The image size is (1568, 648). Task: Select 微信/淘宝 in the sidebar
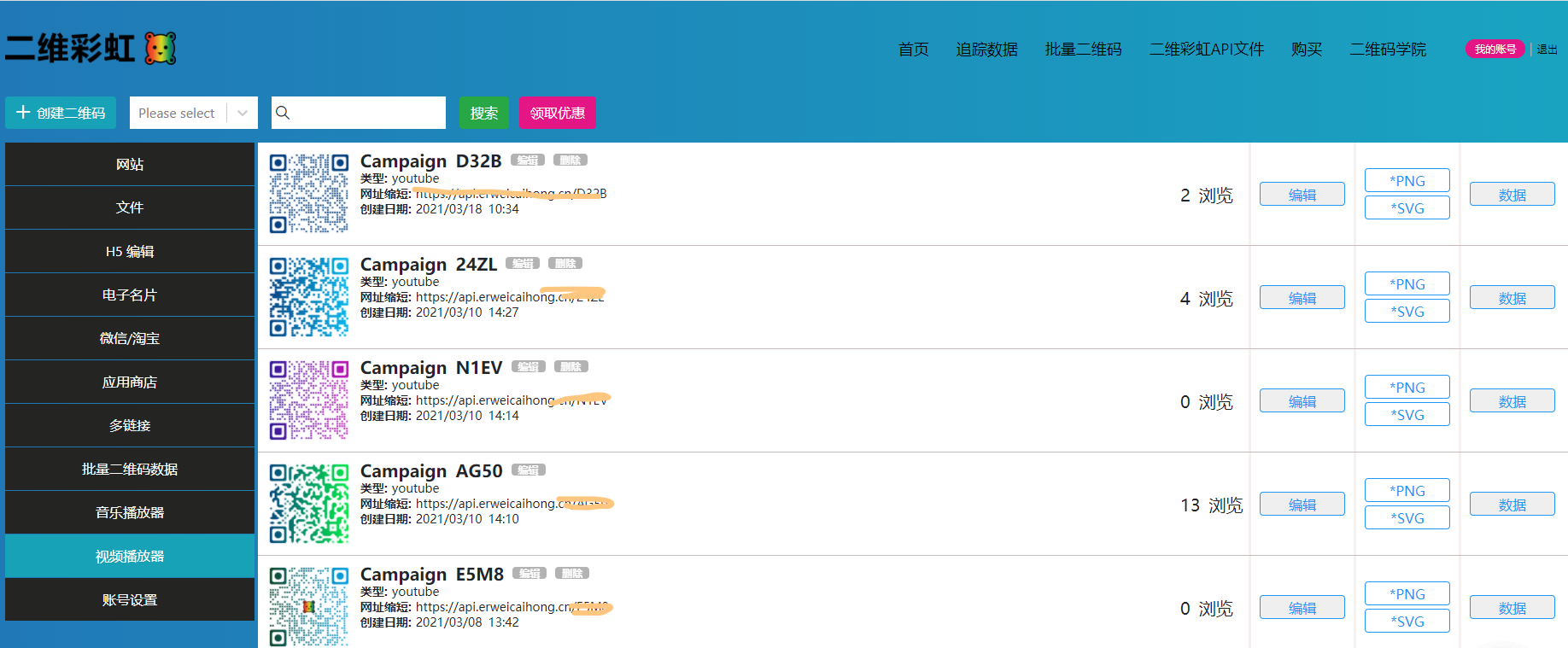click(130, 338)
